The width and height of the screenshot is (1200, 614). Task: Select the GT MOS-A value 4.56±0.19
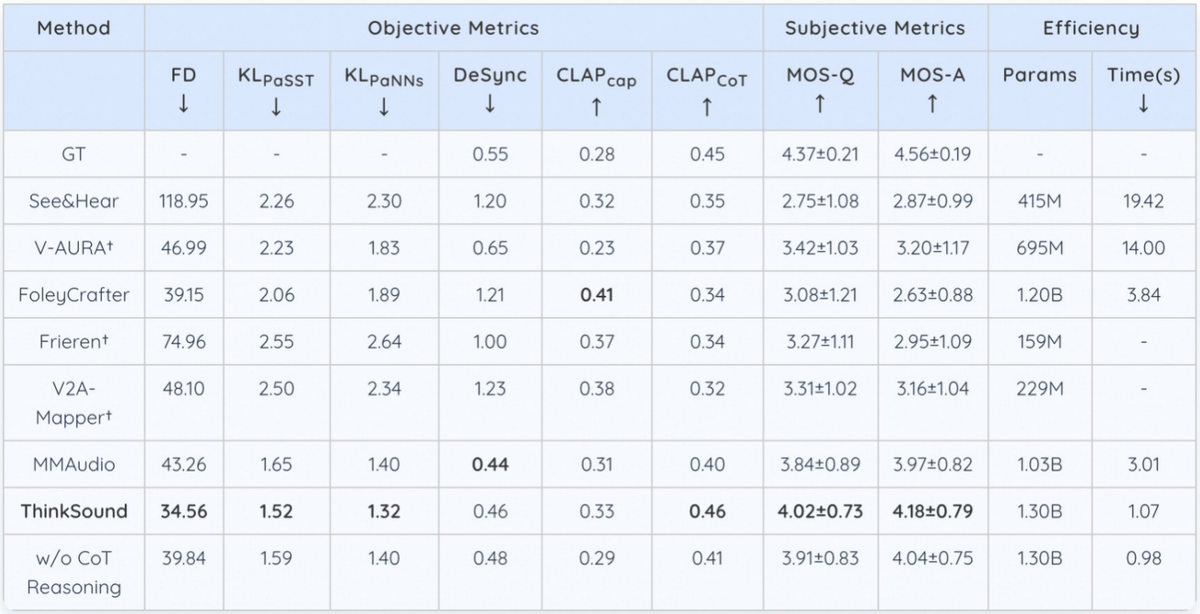click(x=932, y=155)
